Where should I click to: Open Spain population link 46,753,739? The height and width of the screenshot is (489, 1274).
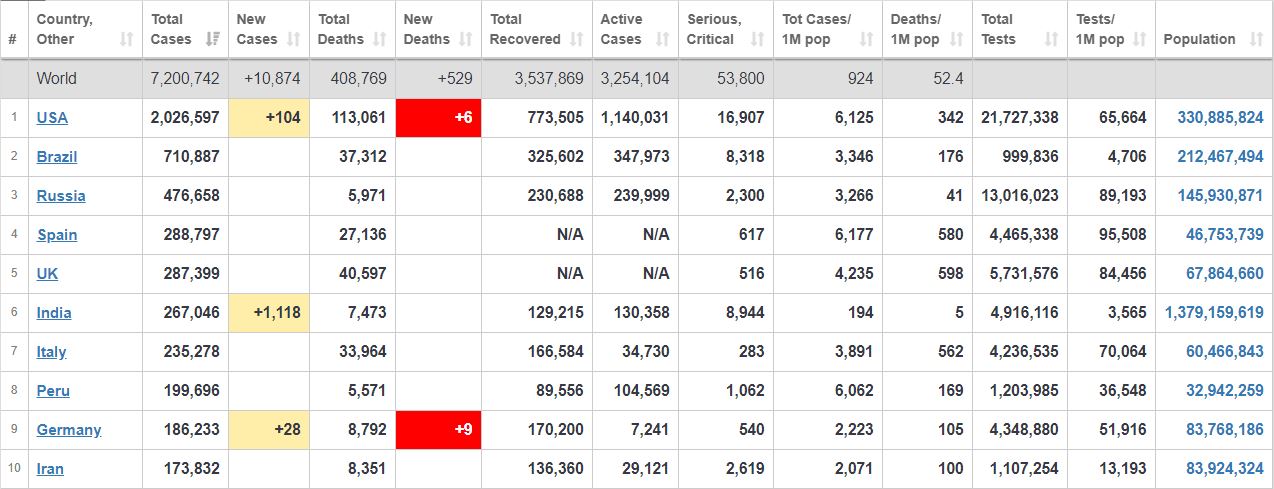(x=1225, y=234)
